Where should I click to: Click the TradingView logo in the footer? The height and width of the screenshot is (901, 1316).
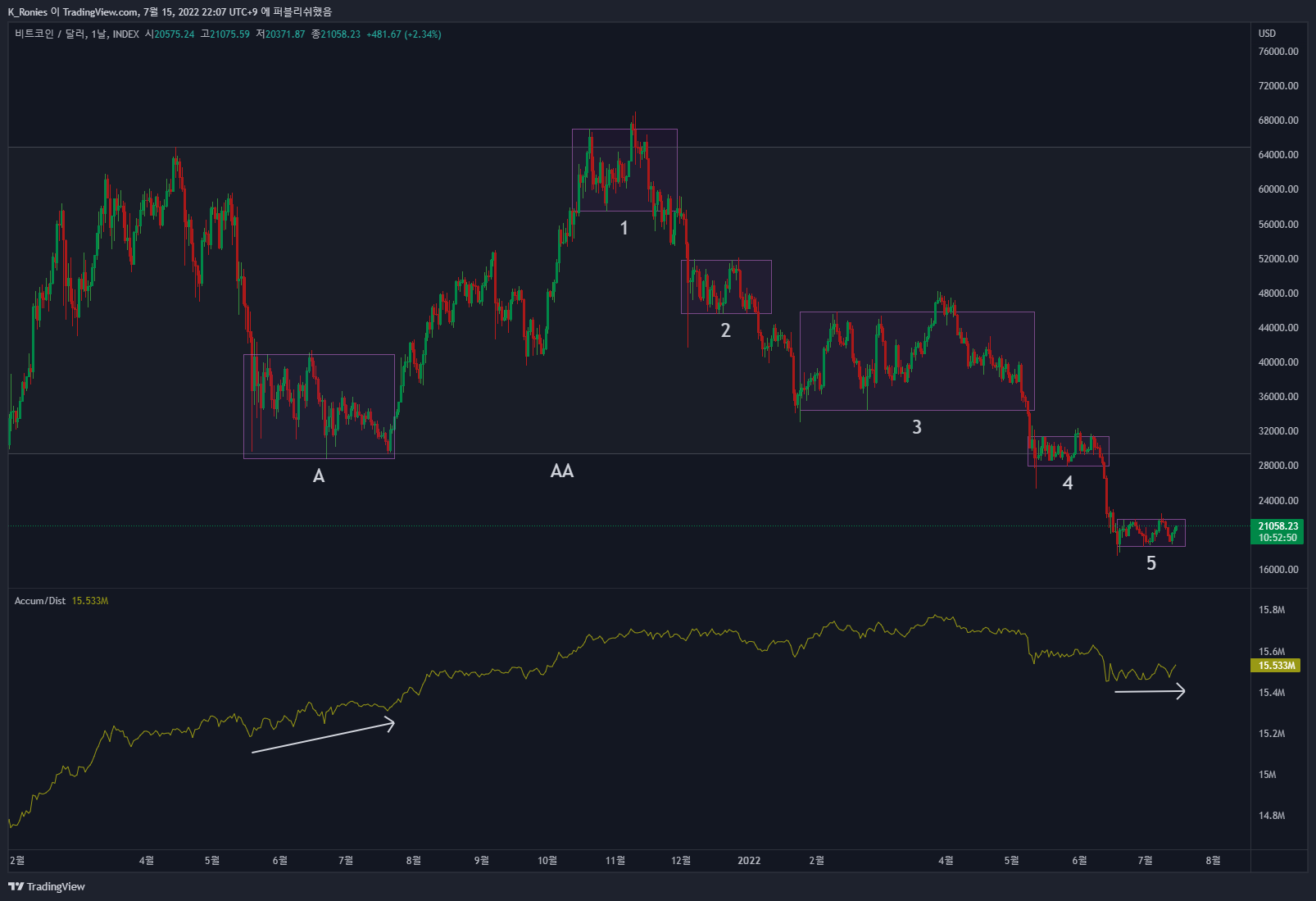(x=47, y=886)
